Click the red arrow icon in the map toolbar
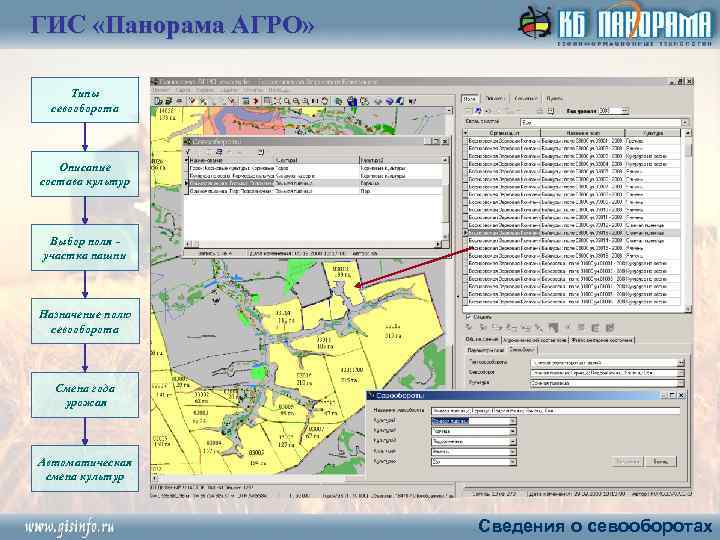720x540 pixels. point(256,101)
